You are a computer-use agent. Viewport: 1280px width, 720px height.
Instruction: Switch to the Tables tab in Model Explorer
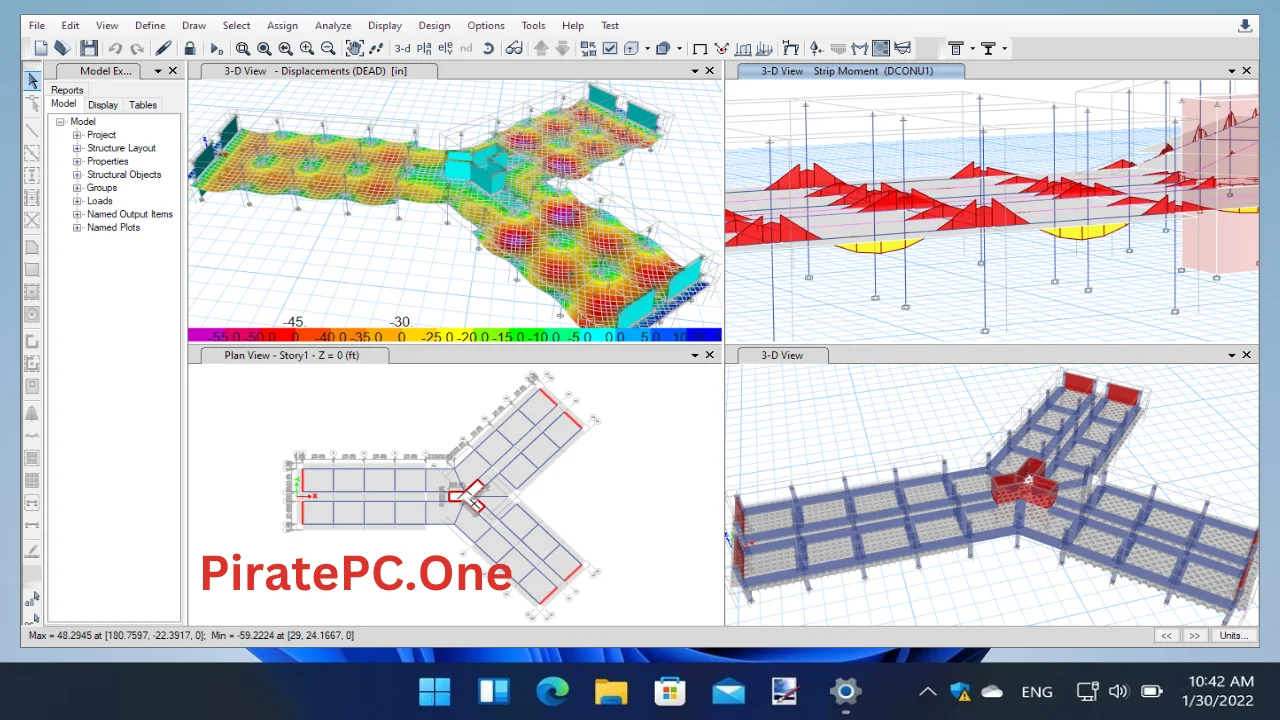[143, 105]
